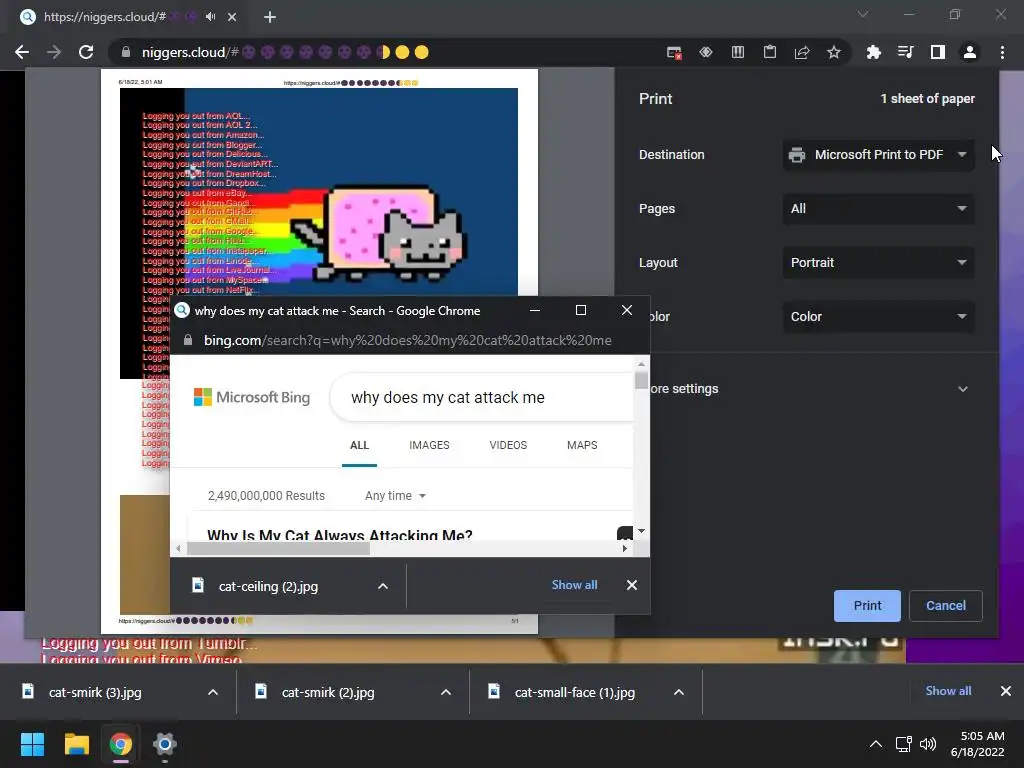Open the Extensions puzzle-piece menu
Viewport: 1024px width, 768px height.
pos(874,52)
